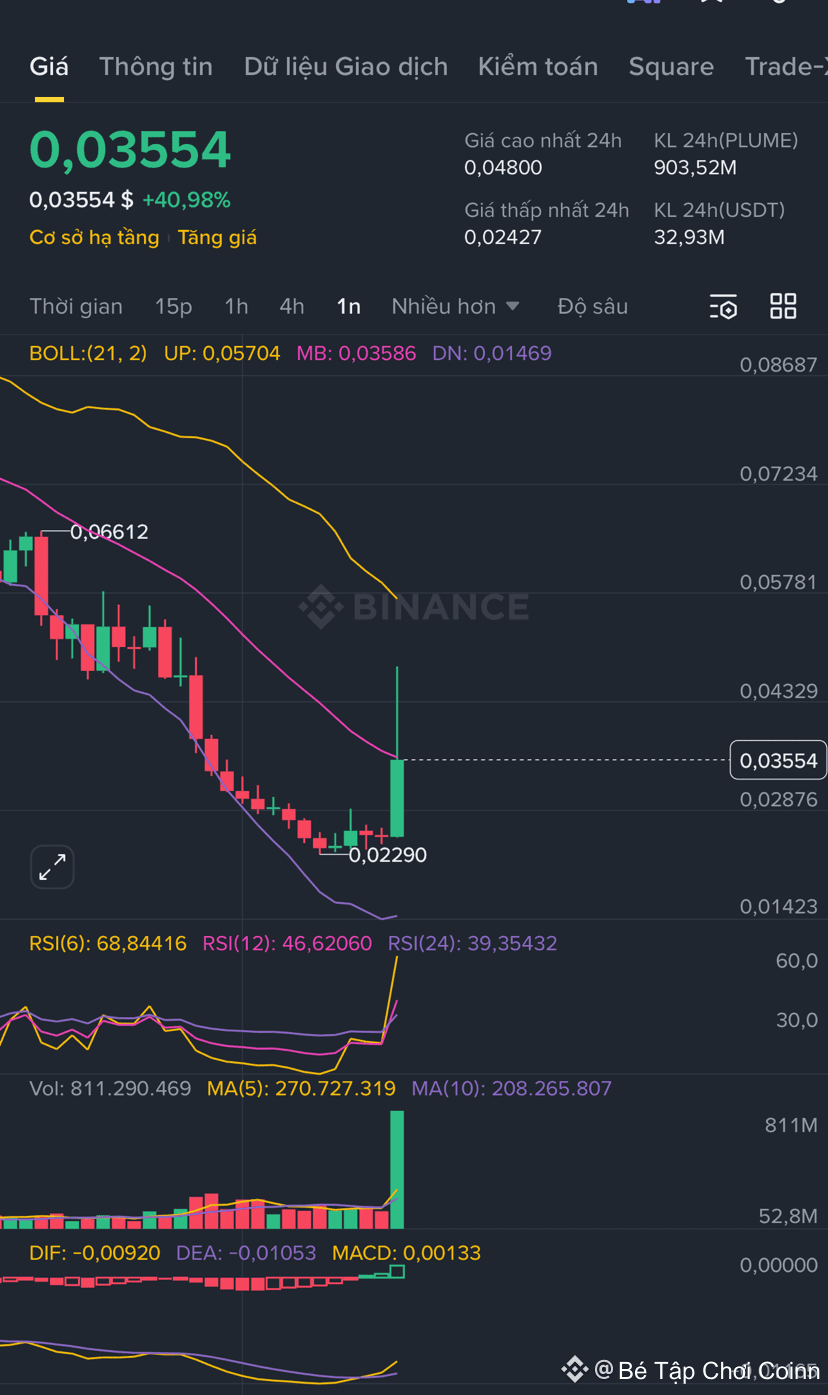Click the tall green volume bar

coord(397,1169)
